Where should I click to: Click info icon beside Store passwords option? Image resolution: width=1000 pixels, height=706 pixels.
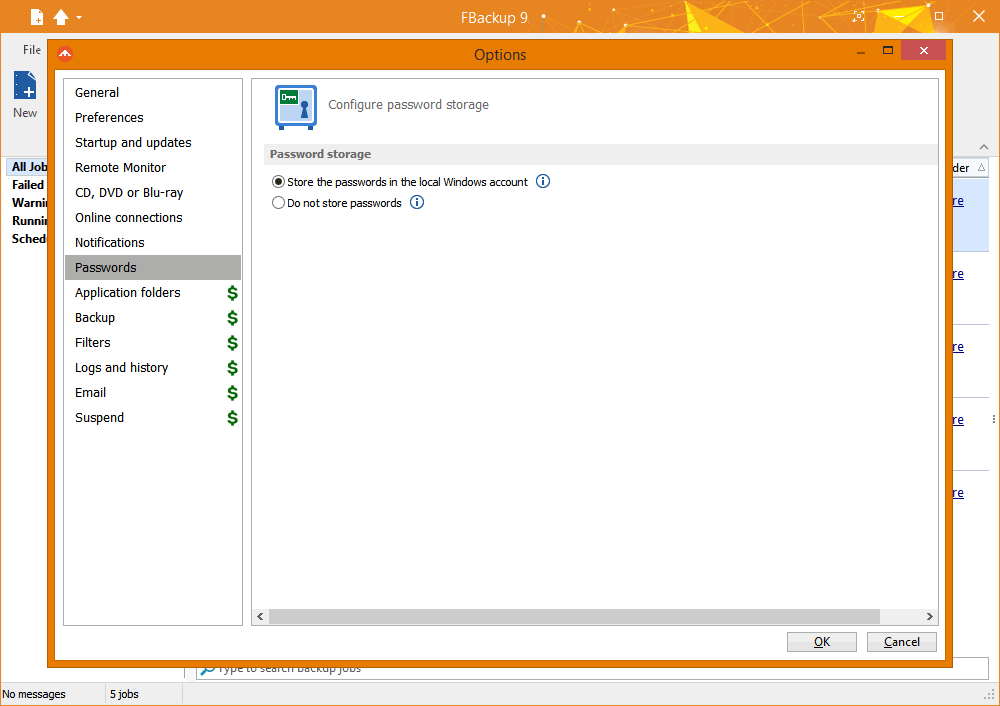543,182
